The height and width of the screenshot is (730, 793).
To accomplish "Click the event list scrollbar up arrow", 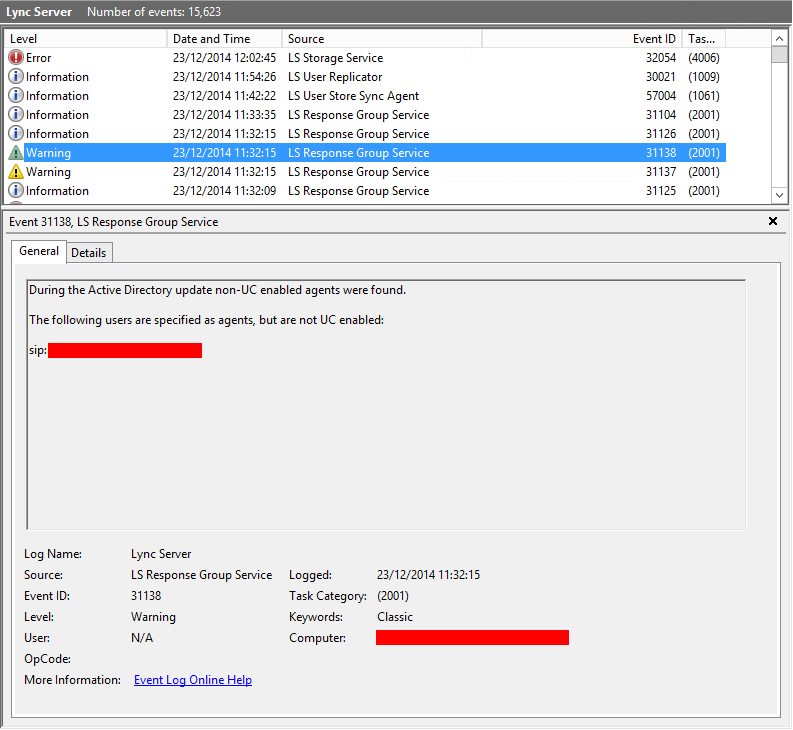I will click(x=779, y=38).
